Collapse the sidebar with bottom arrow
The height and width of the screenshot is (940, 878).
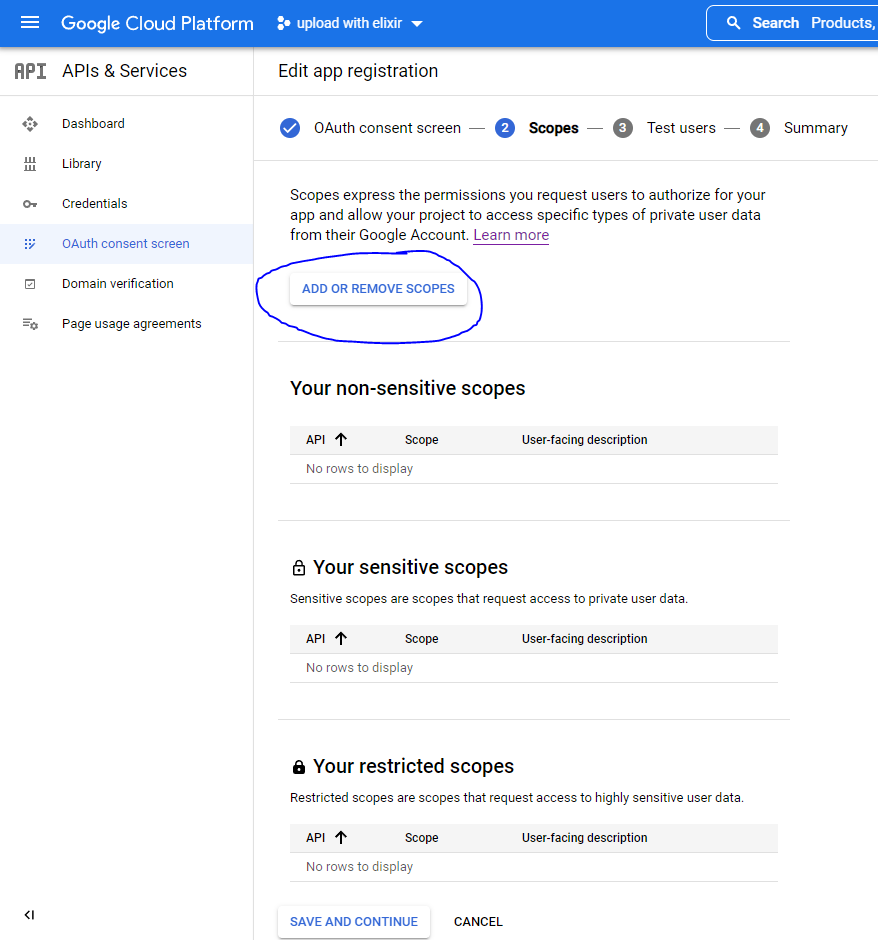(29, 915)
